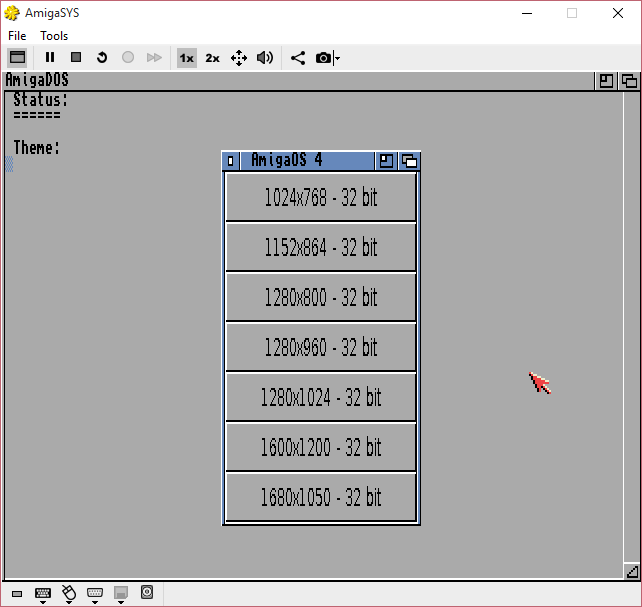
Task: Click the AmigaDOS window vertical scrollbar
Action: tap(632, 327)
